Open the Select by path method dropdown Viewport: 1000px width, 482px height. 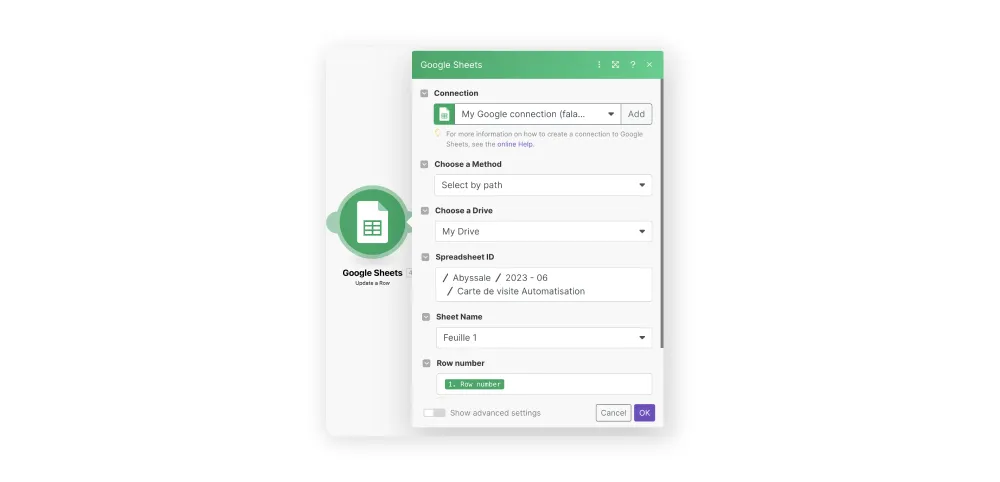[543, 185]
